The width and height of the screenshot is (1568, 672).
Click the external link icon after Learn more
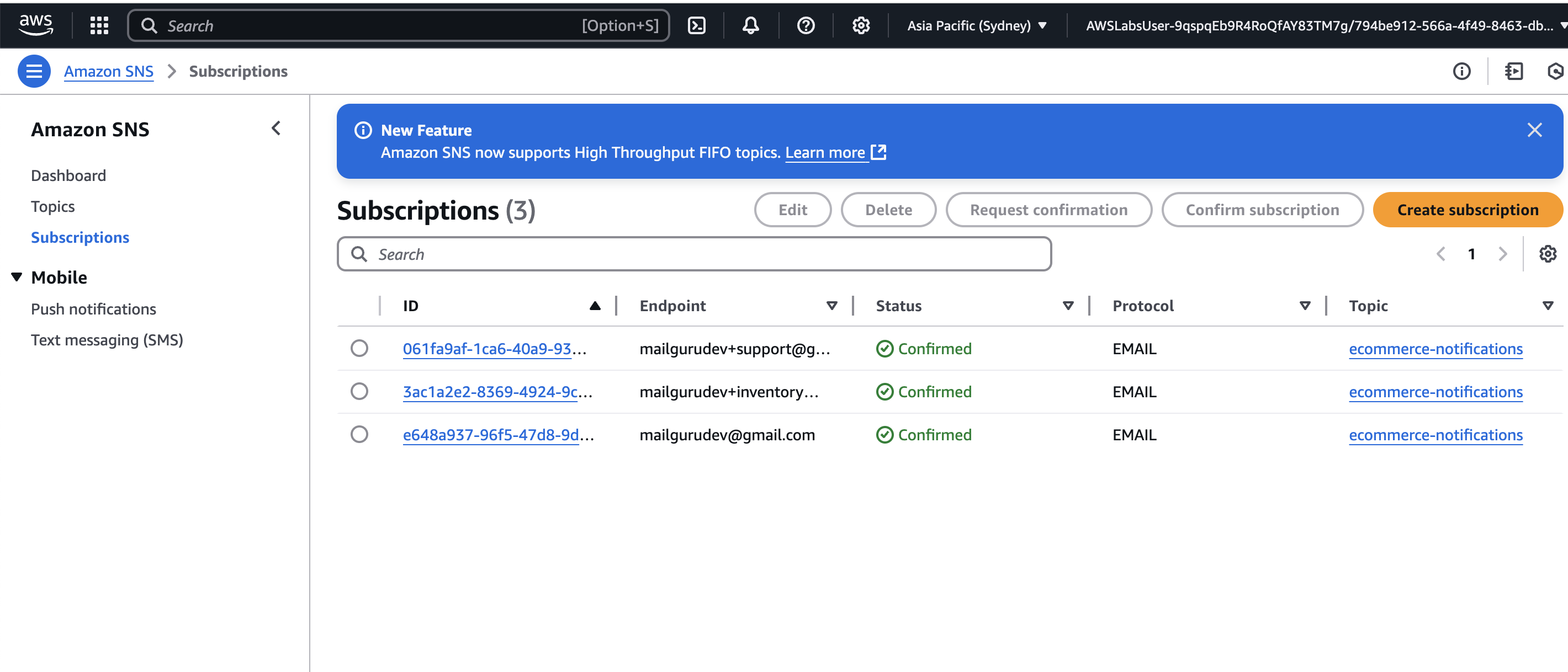[x=878, y=152]
